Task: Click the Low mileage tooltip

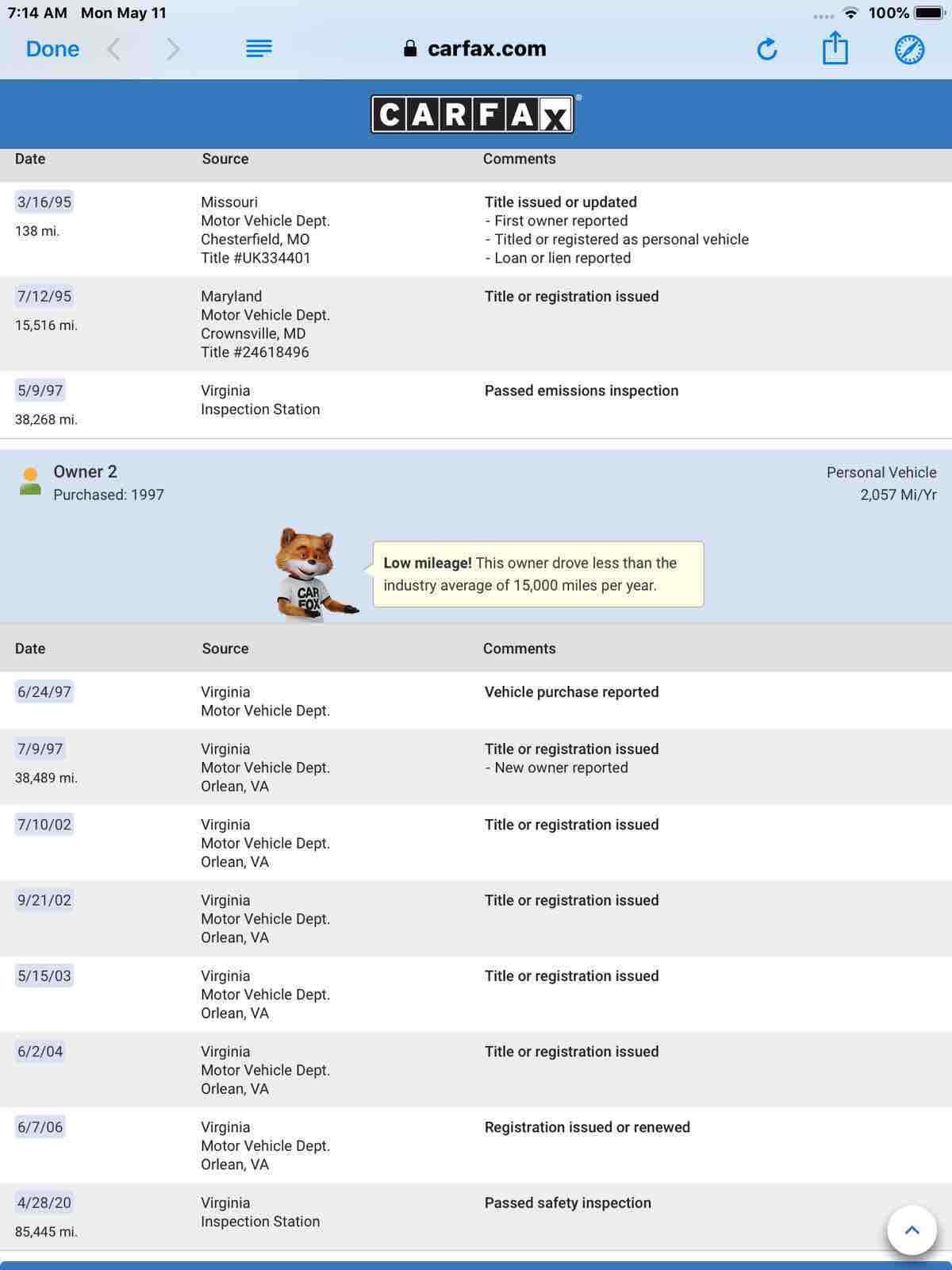Action: tap(538, 574)
